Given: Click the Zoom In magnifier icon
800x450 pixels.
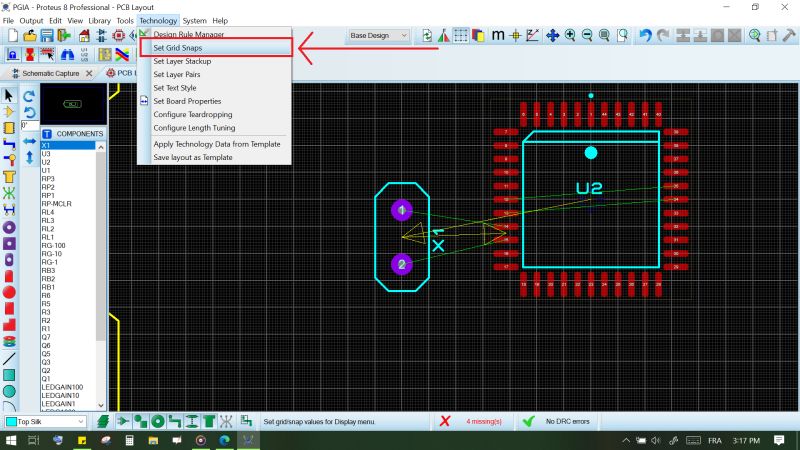Looking at the screenshot, I should tap(570, 35).
